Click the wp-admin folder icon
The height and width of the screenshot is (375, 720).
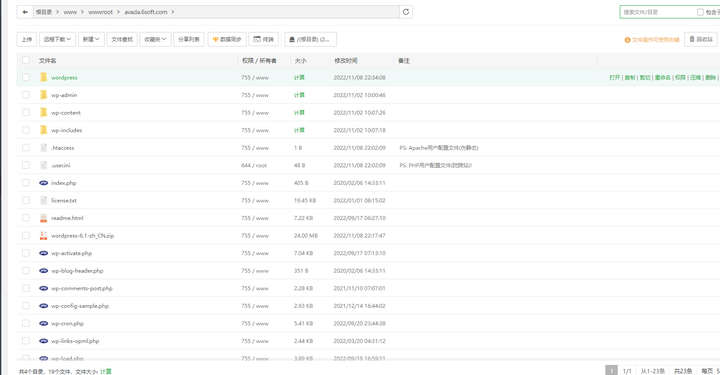coord(44,95)
